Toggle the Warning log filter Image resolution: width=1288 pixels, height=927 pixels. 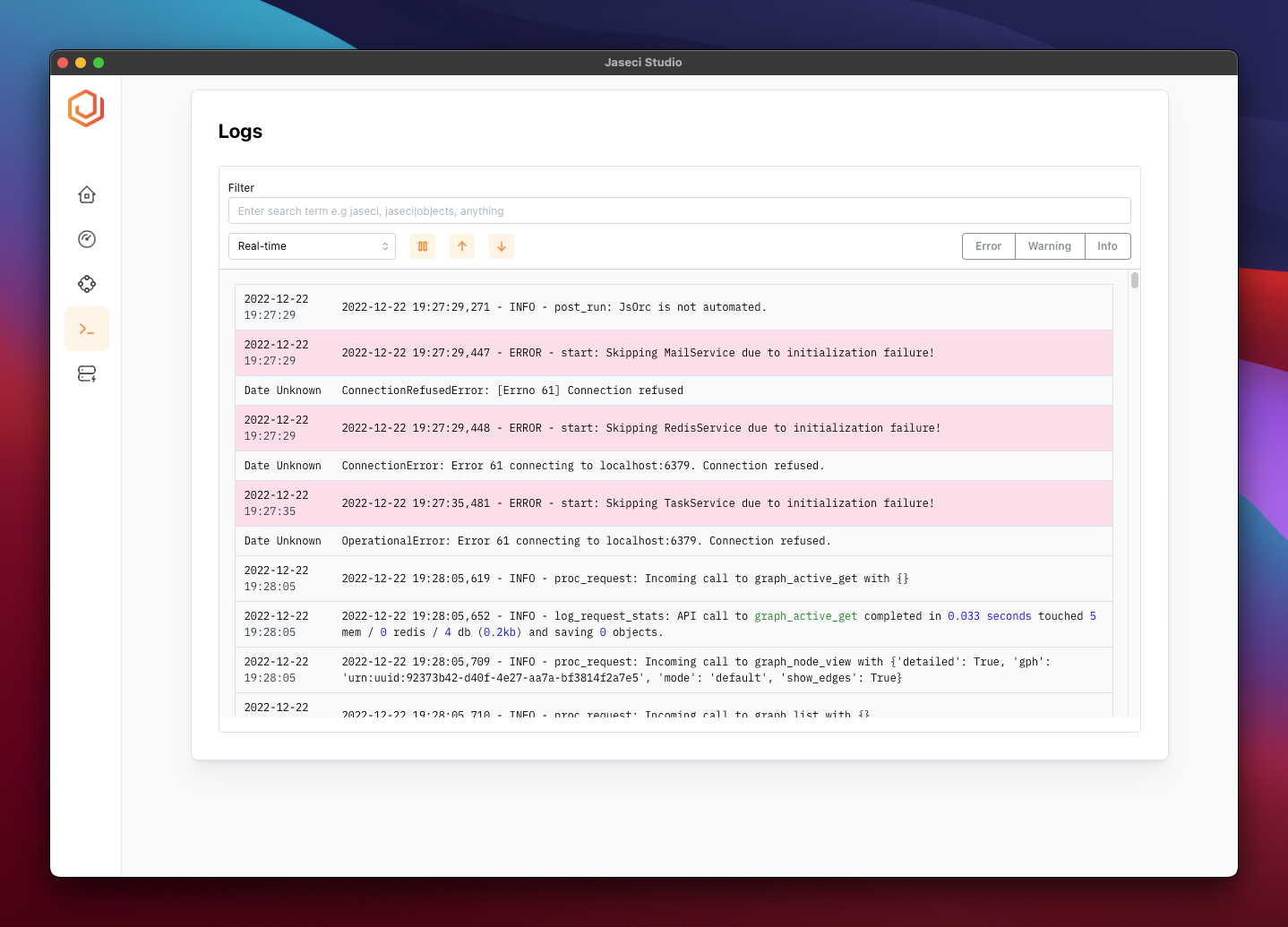(1049, 245)
